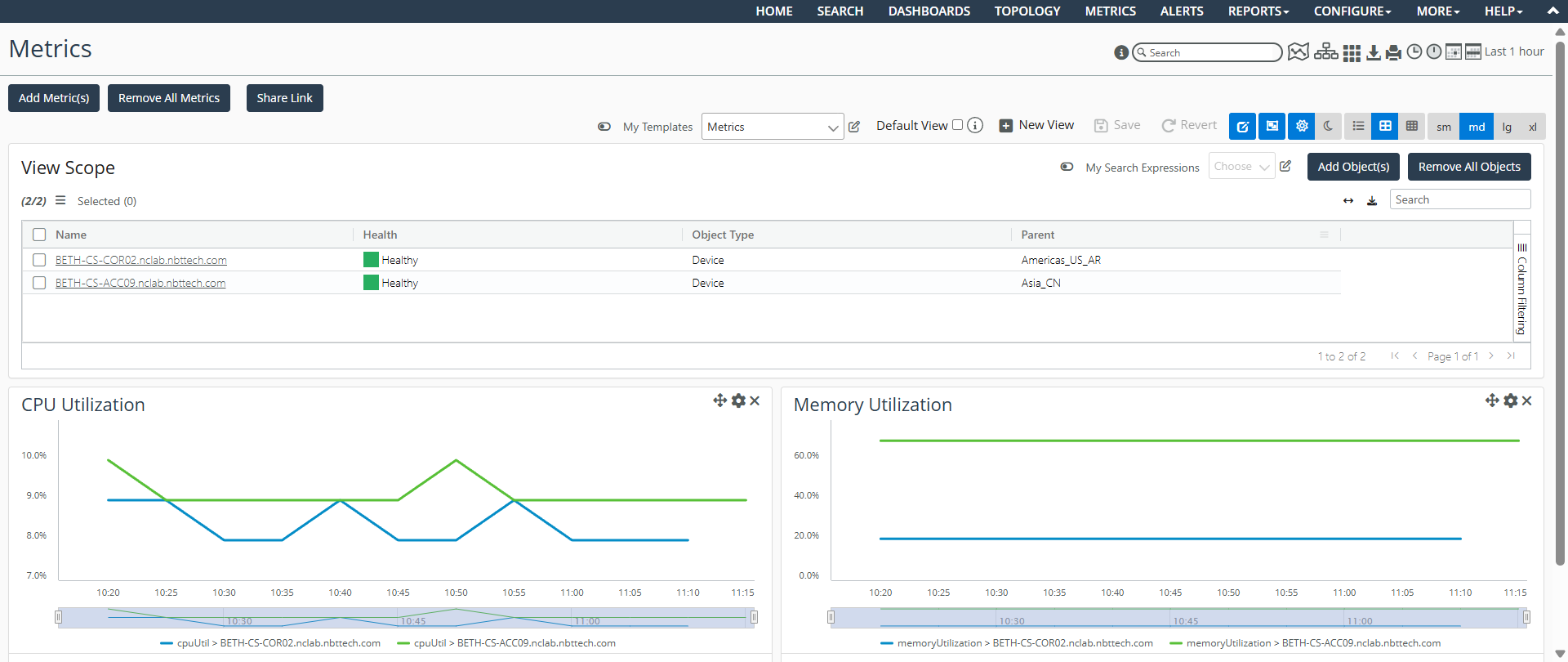Click the printer icon in top toolbar
The image size is (1568, 662).
click(x=1393, y=52)
